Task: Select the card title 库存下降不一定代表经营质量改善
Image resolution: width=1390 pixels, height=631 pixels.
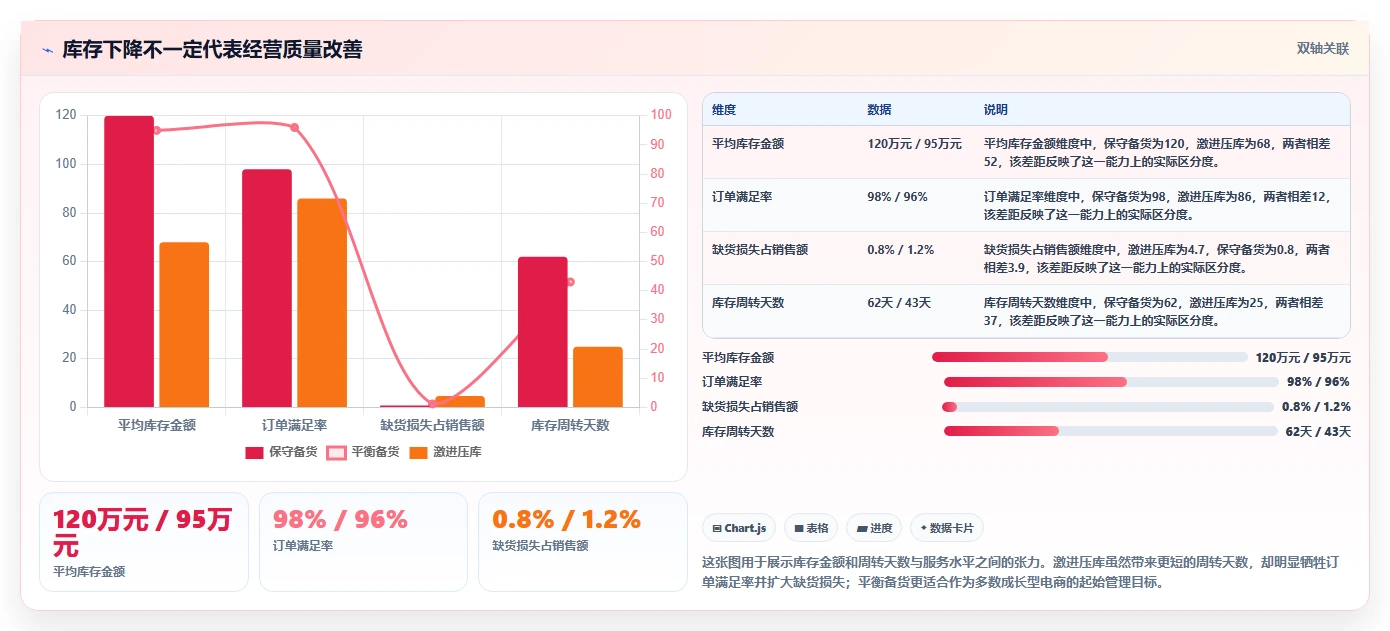Action: [x=213, y=50]
